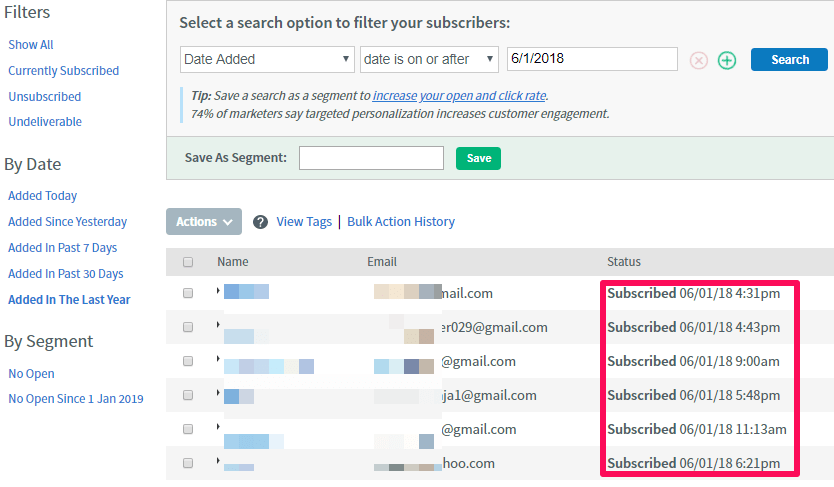Check the first subscriber row checkbox
Viewport: 834px width, 487px height.
pos(188,293)
